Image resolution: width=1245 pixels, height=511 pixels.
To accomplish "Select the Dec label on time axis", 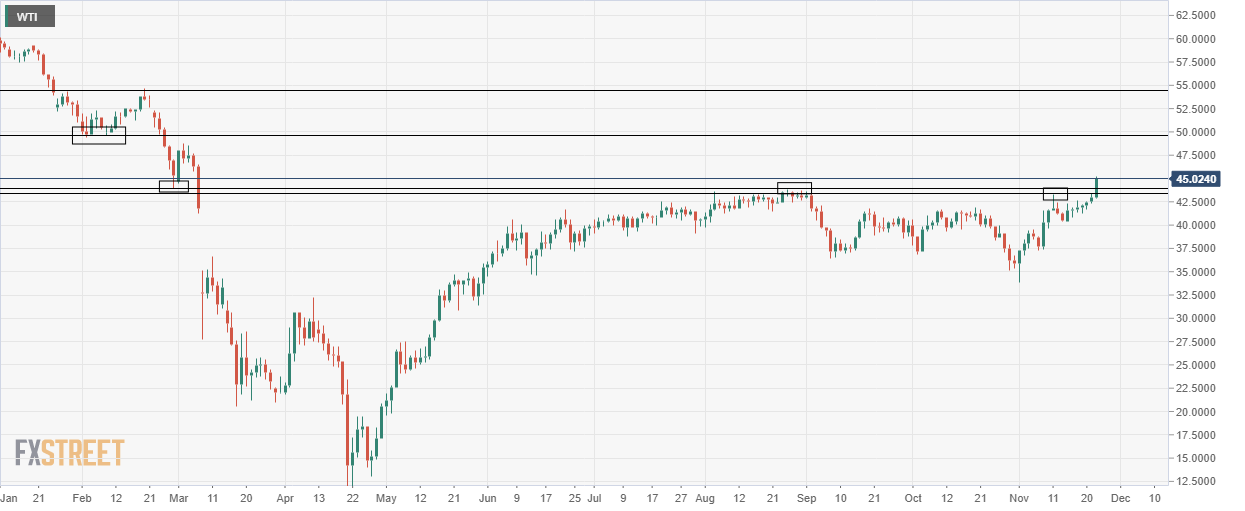I will 1121,497.
